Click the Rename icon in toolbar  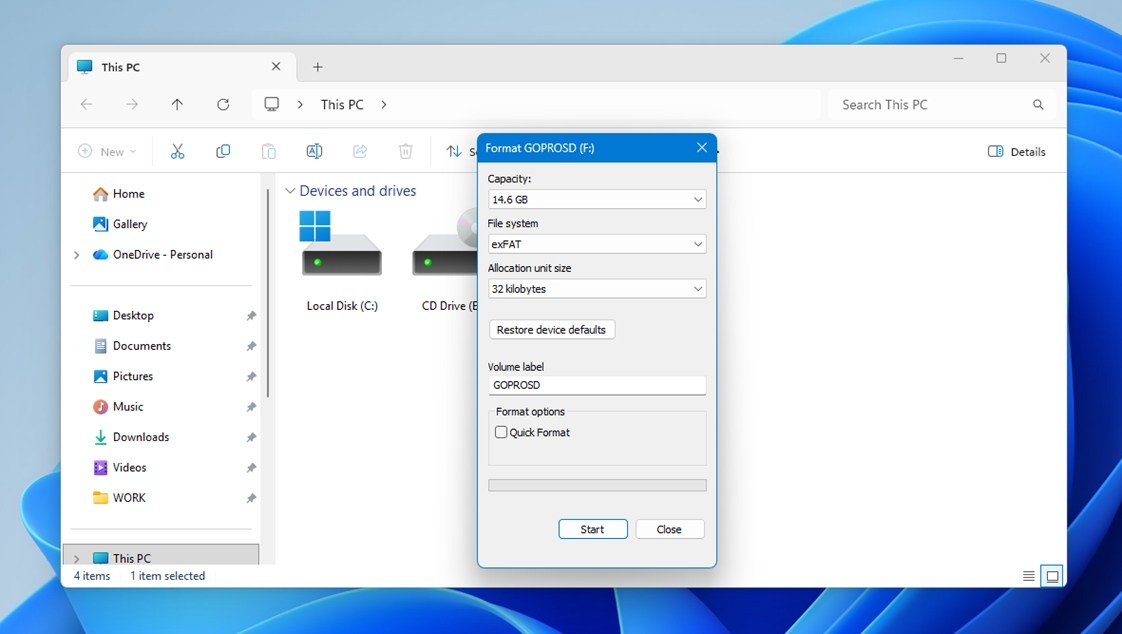pyautogui.click(x=314, y=151)
